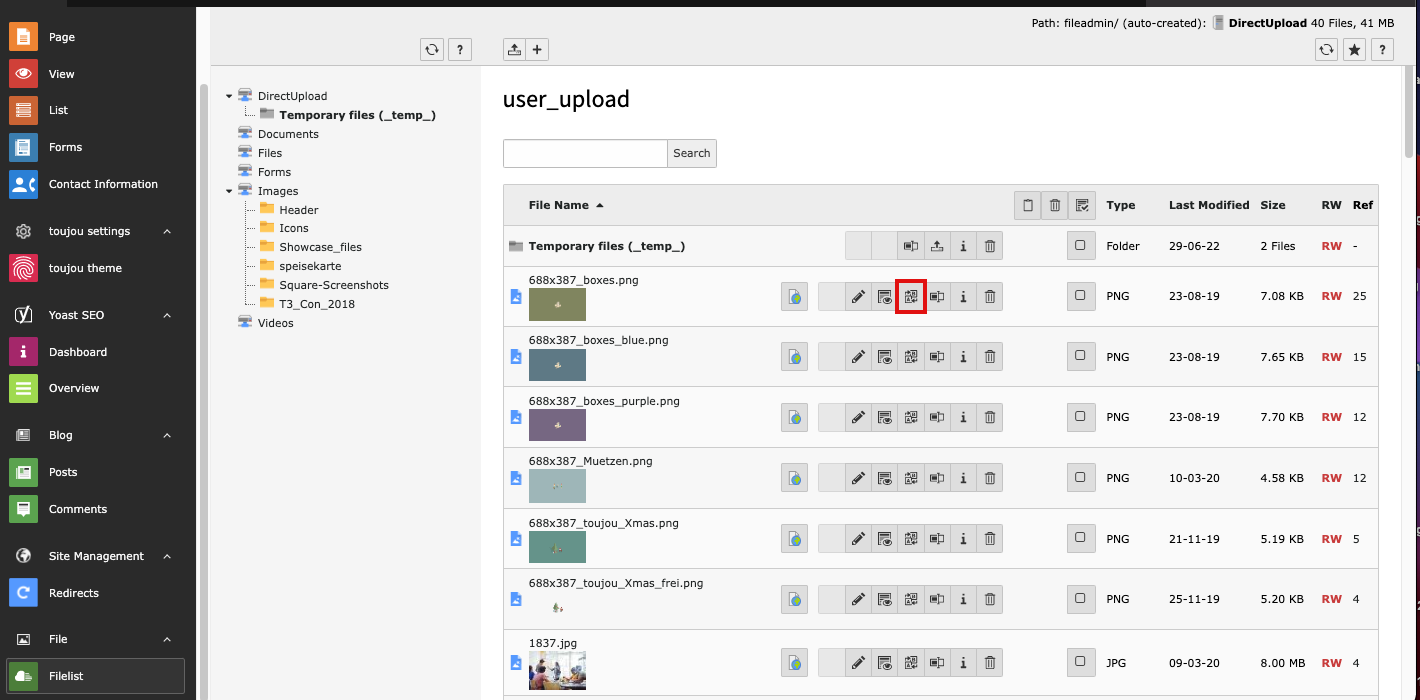Click the new folder plus icon
The image size is (1420, 700).
pyautogui.click(x=537, y=50)
